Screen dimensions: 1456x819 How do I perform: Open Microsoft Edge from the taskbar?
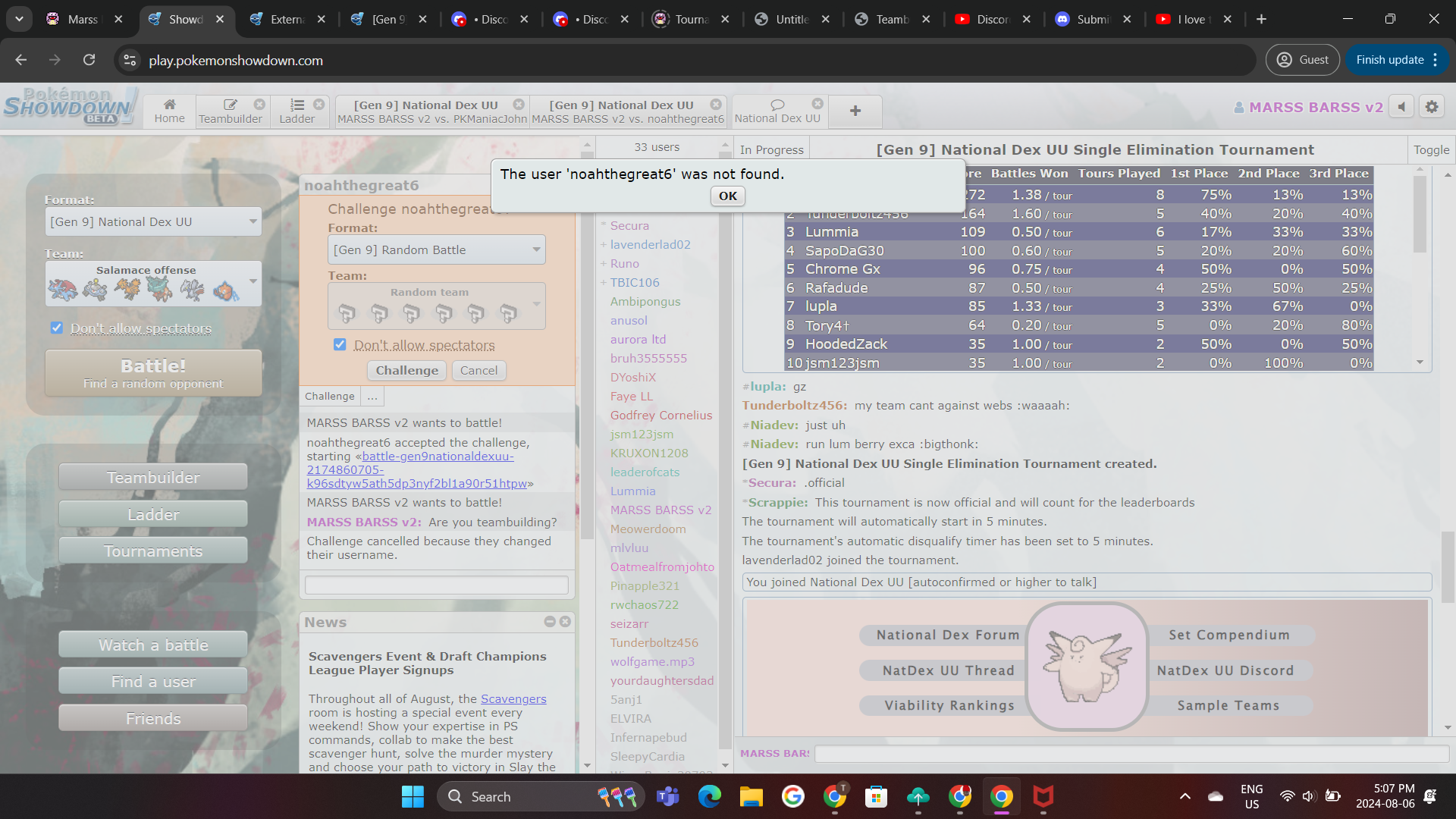[x=709, y=796]
